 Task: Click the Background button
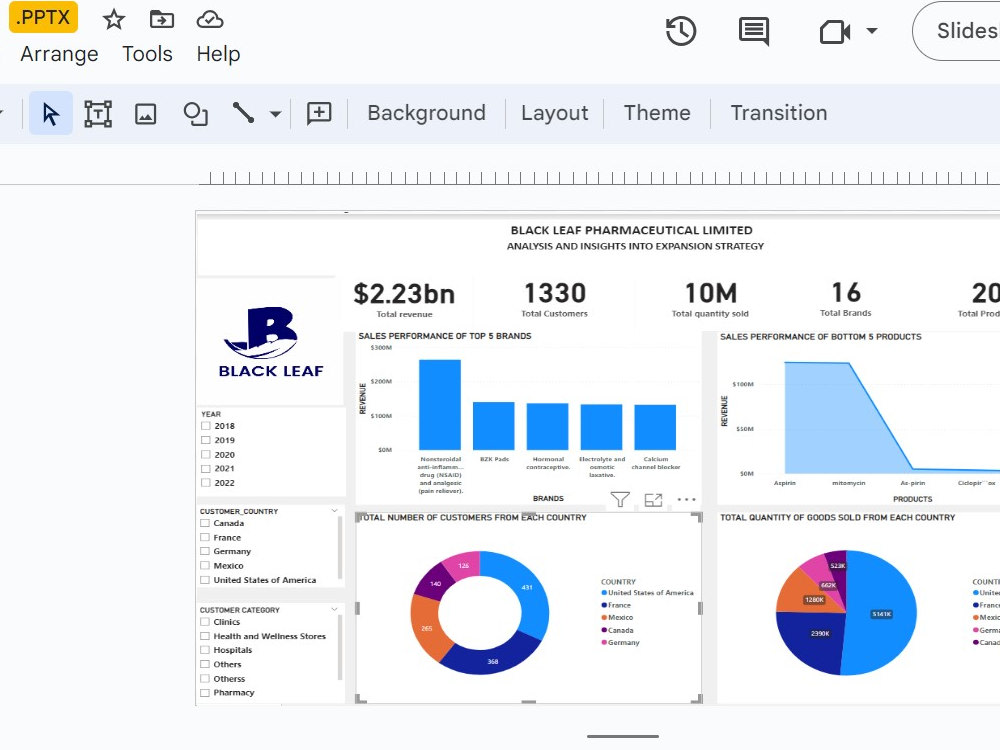pyautogui.click(x=426, y=113)
